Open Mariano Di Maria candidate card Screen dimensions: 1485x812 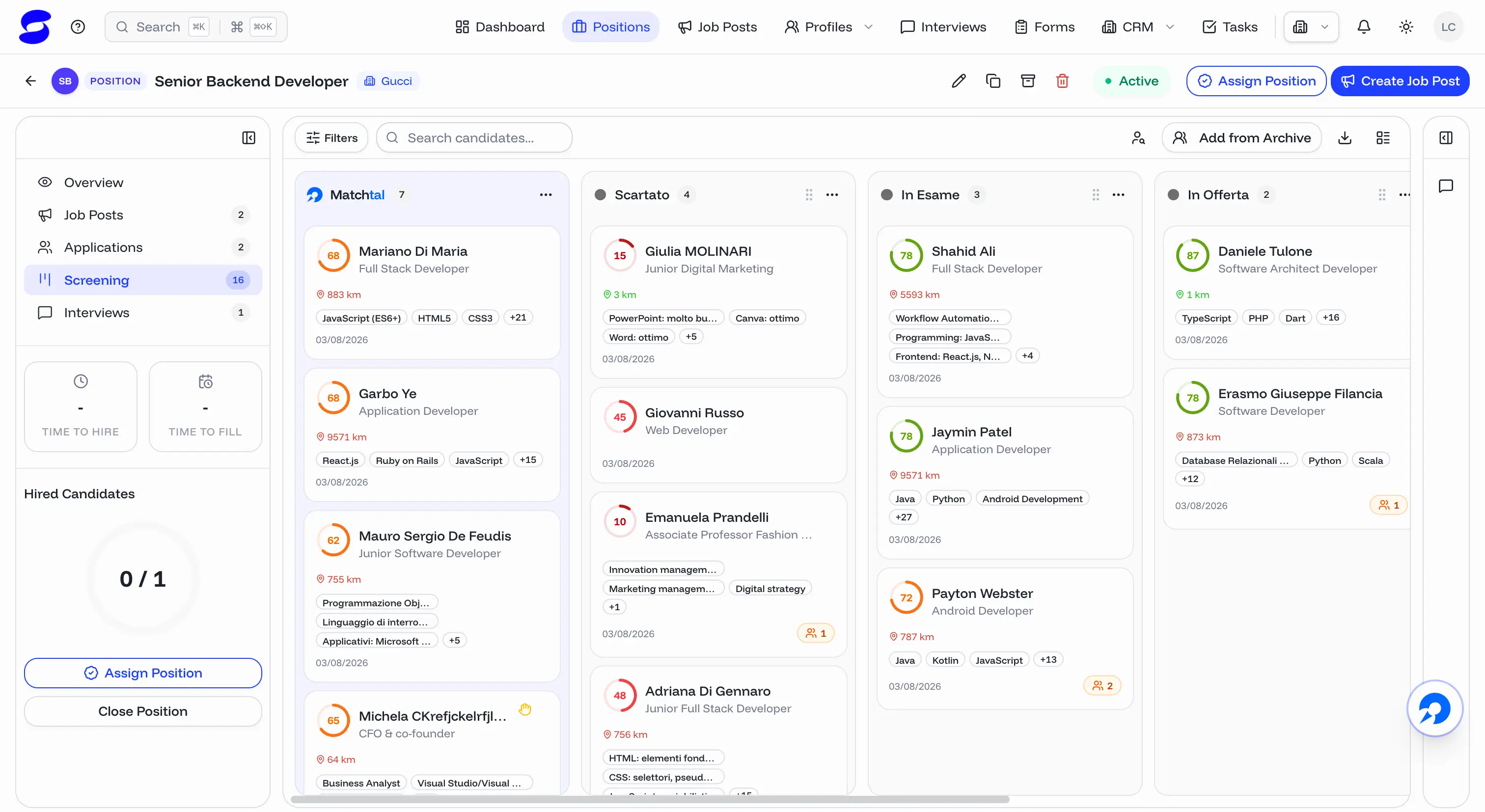point(432,292)
